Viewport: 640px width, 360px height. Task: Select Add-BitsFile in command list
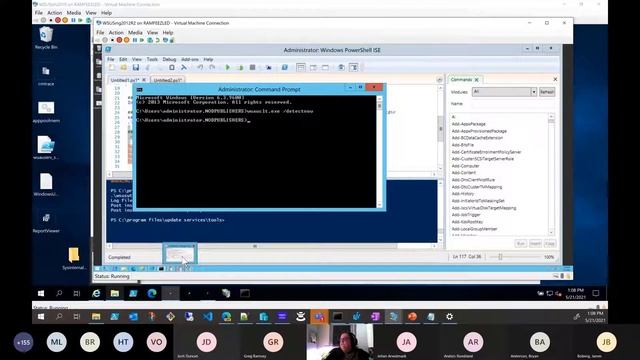click(462, 145)
